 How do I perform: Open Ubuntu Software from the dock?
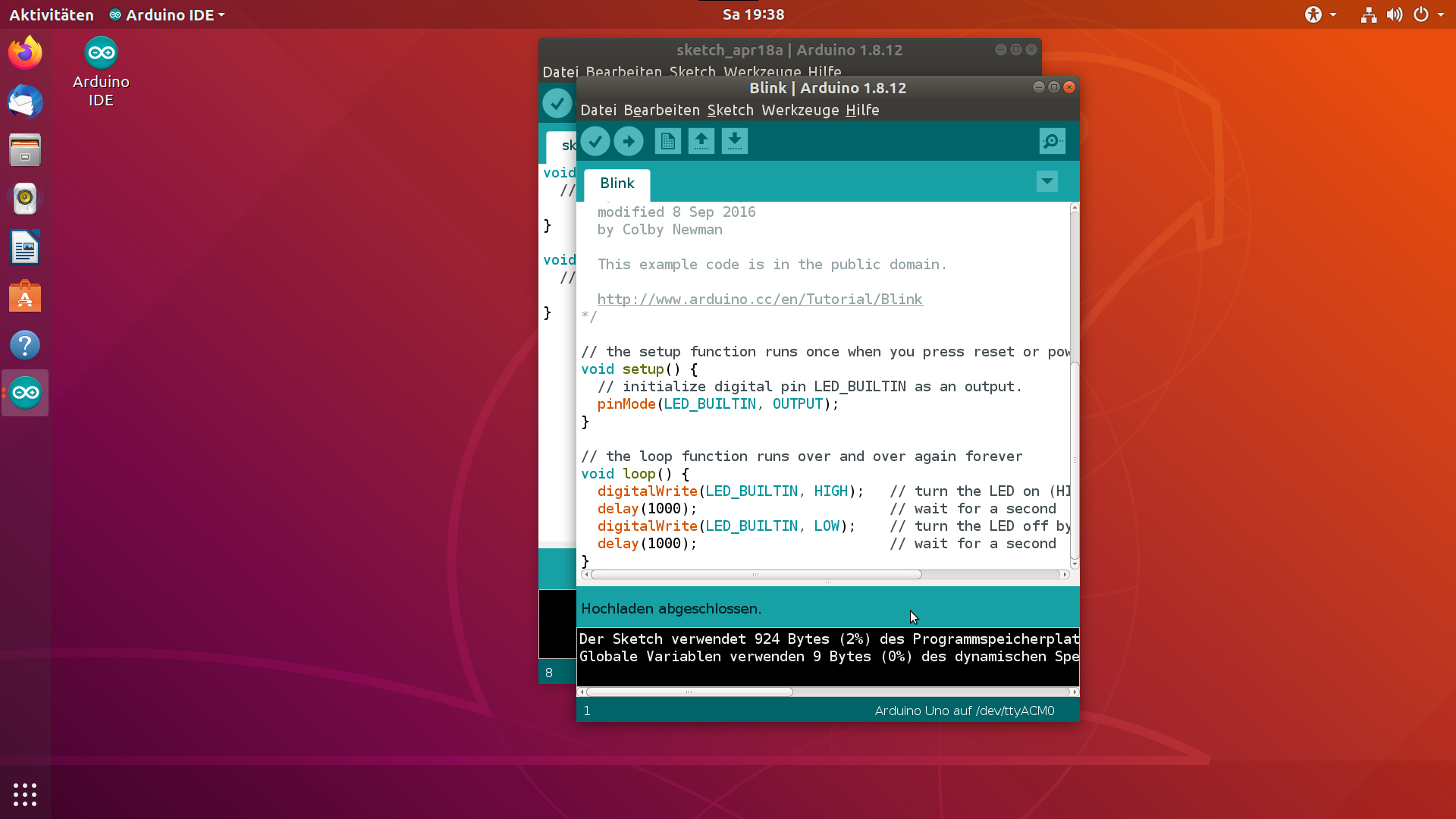click(25, 297)
